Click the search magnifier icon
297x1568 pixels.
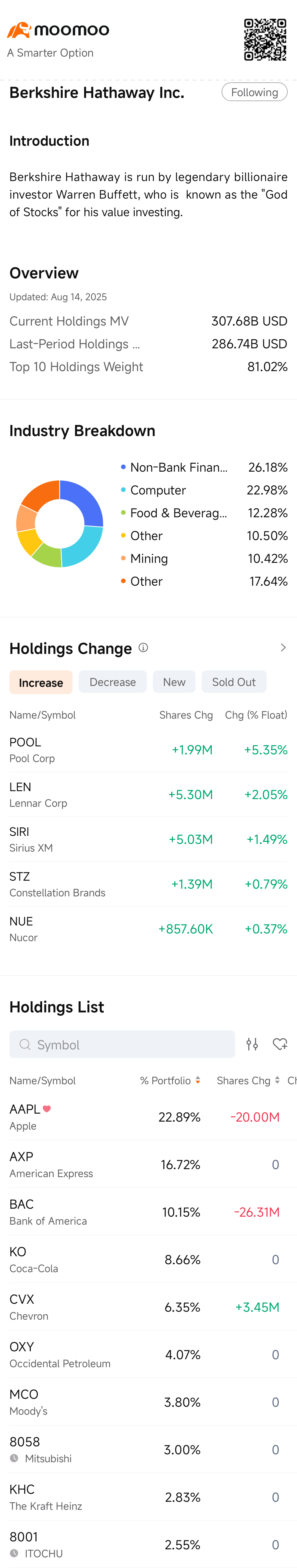25,1044
